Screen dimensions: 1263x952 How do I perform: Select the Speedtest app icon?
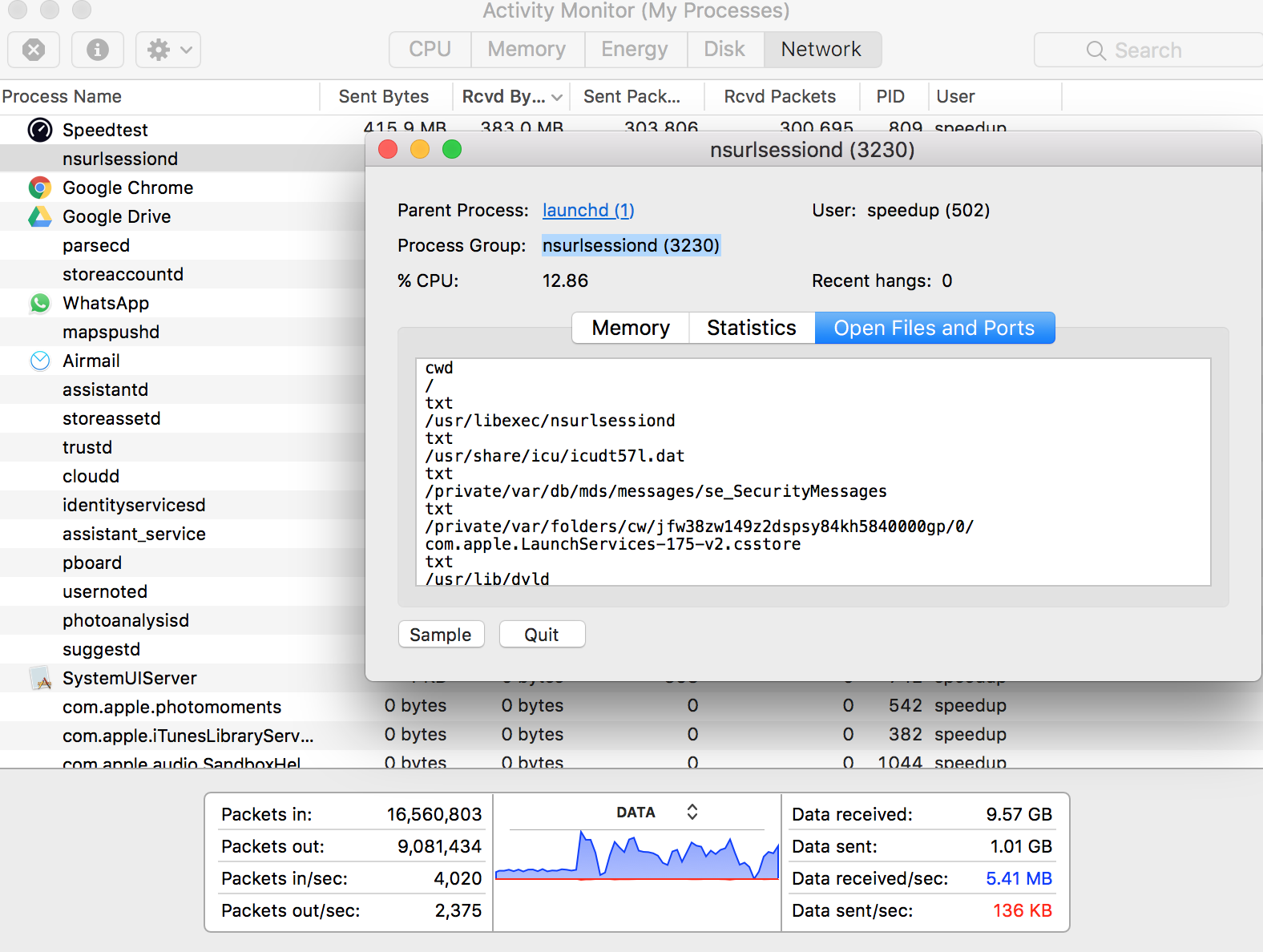coord(40,130)
